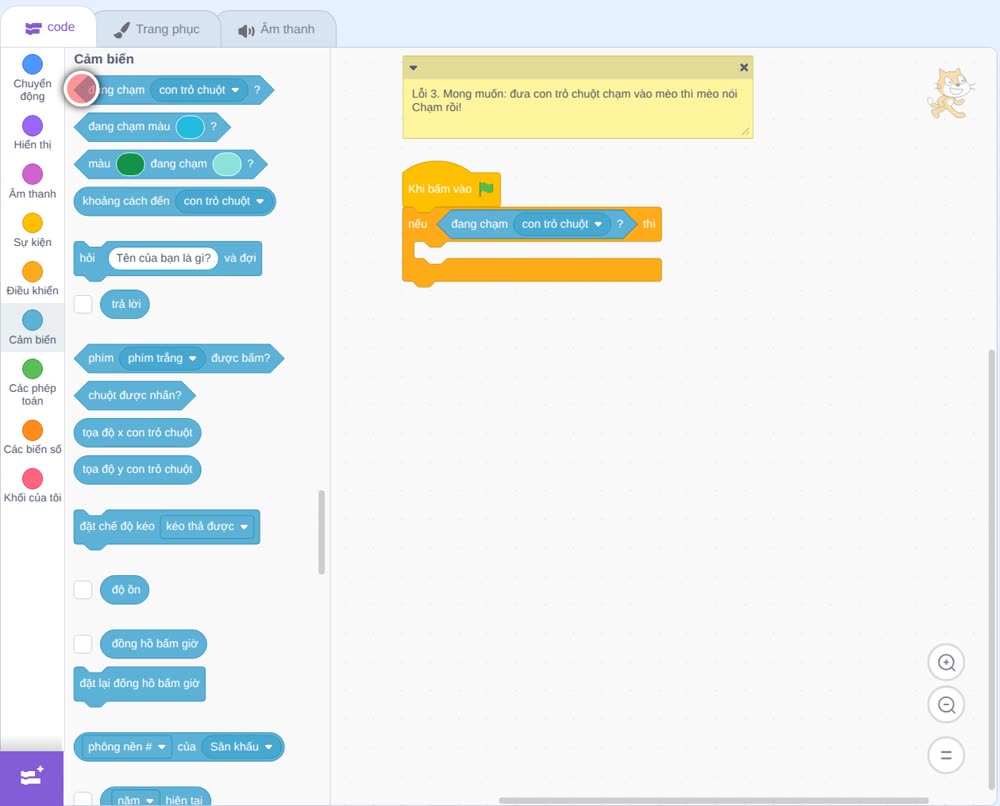Open the Chuyển động category circle
This screenshot has width=1000, height=806.
[x=33, y=64]
